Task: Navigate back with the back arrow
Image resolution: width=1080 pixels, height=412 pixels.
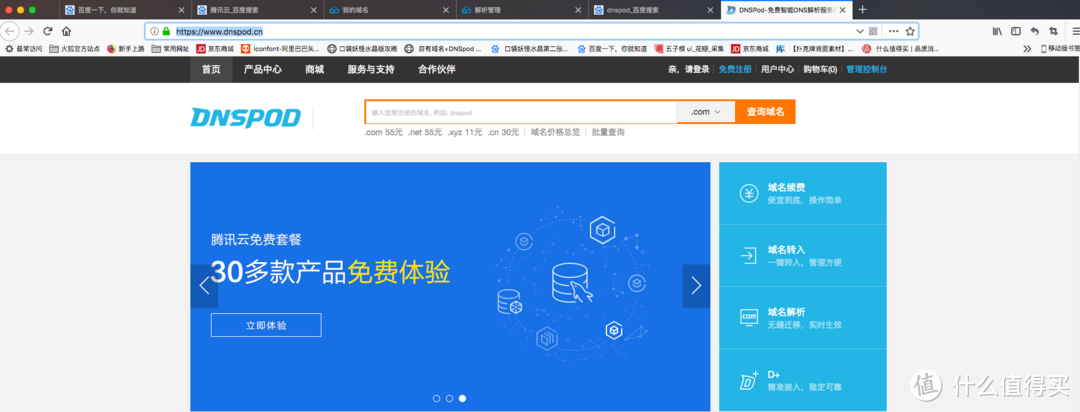Action: pos(10,31)
